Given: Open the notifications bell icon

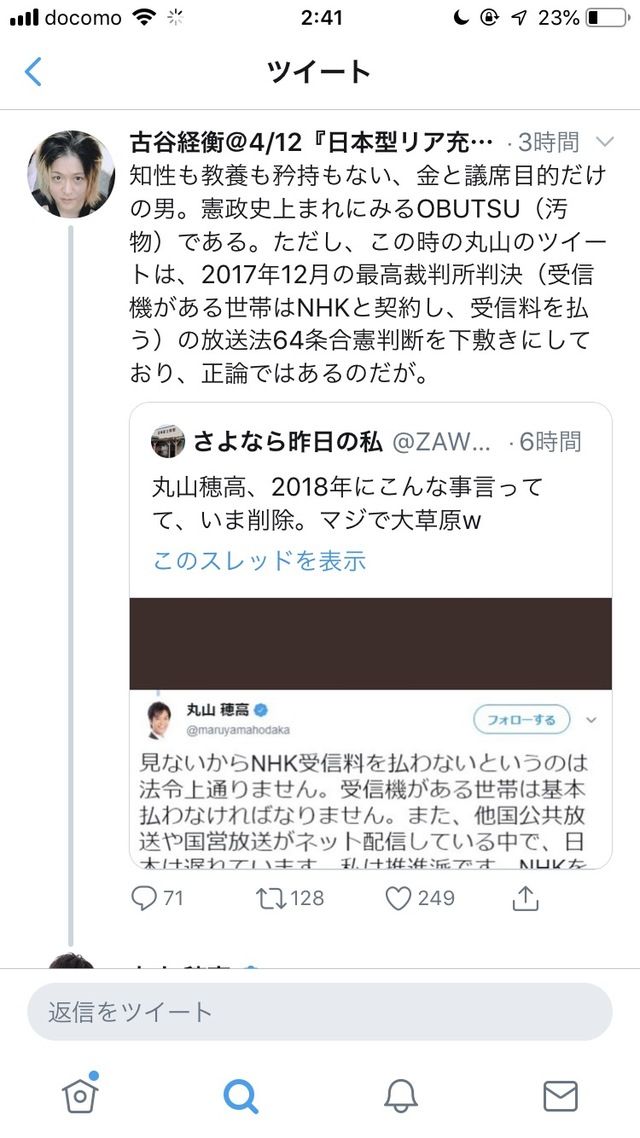Looking at the screenshot, I should (401, 1094).
